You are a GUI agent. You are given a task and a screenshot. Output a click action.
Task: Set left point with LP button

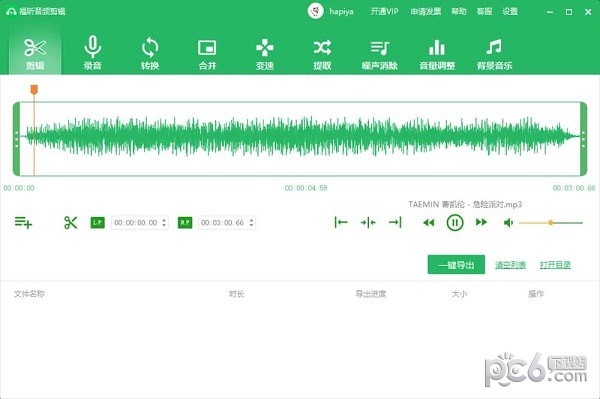point(98,222)
